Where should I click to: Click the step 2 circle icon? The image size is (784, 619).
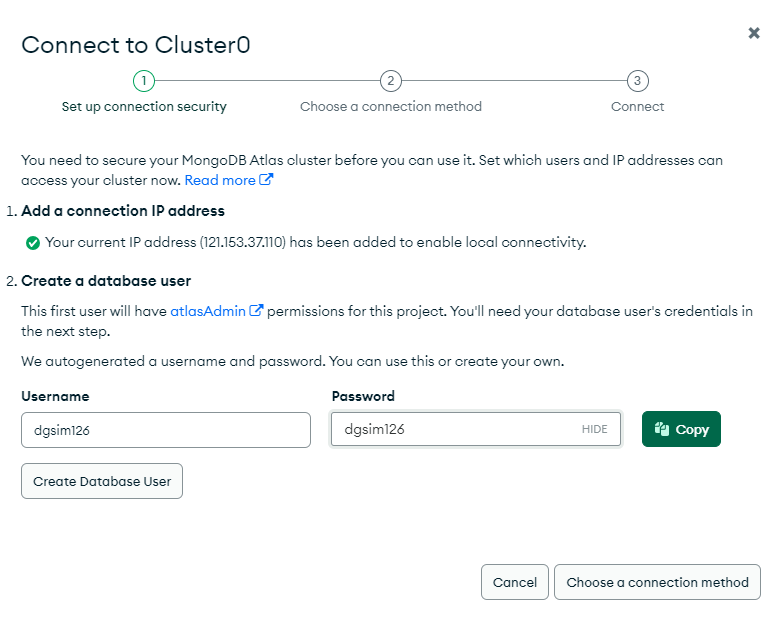390,80
